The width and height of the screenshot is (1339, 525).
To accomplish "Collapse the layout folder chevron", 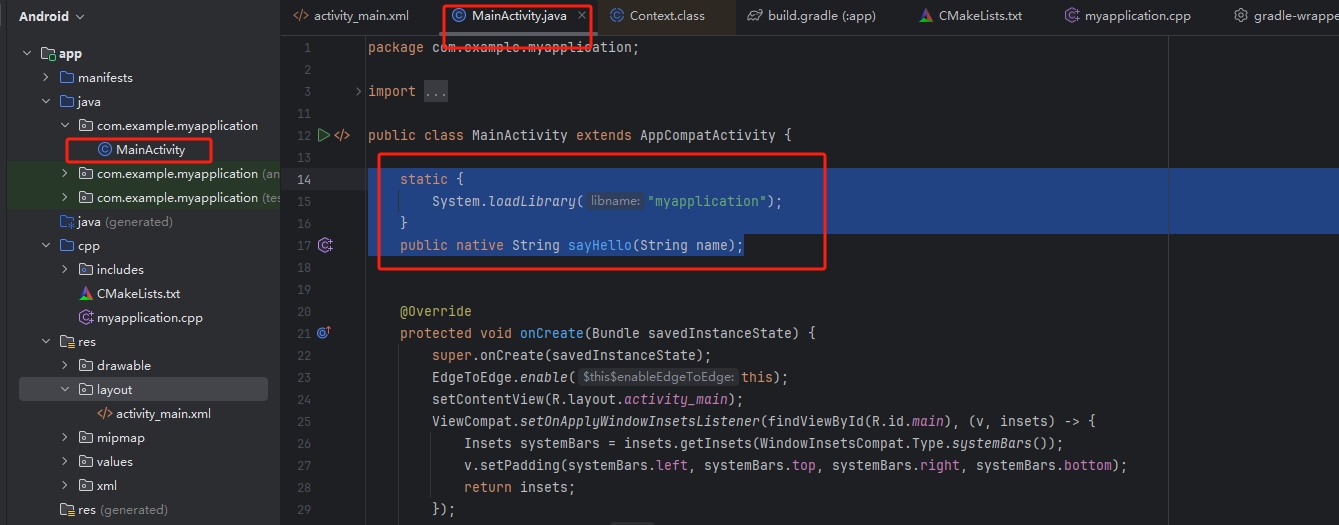I will (65, 390).
